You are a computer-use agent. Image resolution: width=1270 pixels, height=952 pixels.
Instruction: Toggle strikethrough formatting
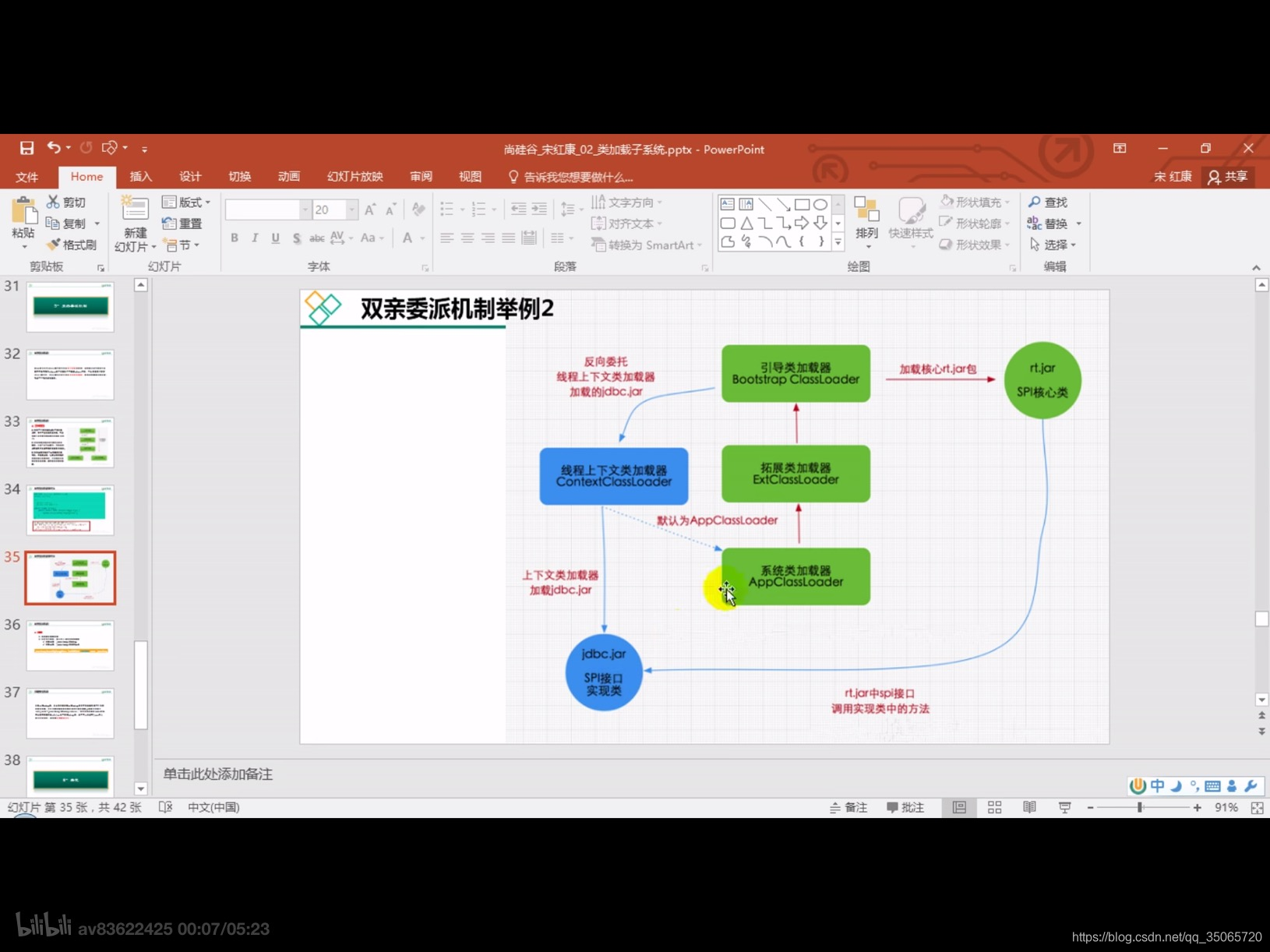(316, 238)
